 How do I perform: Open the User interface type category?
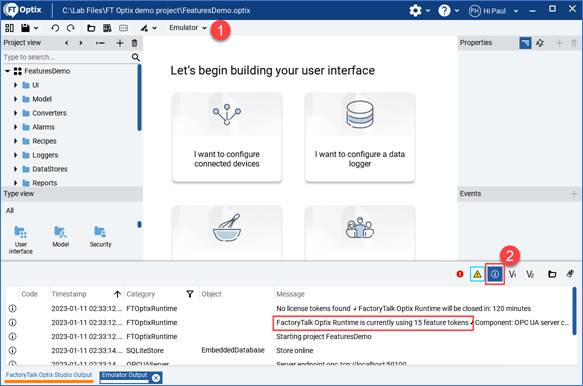21,240
